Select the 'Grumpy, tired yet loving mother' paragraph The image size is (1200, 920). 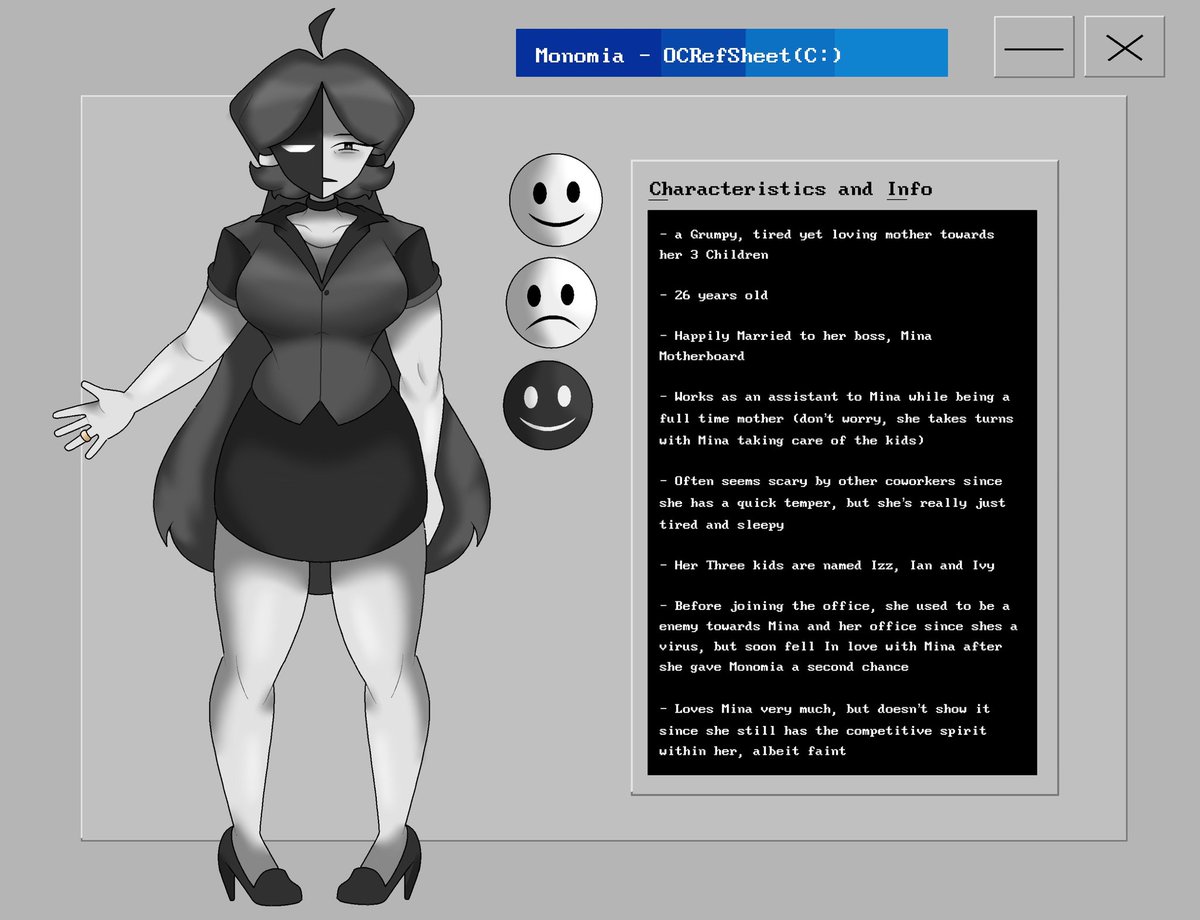[826, 244]
